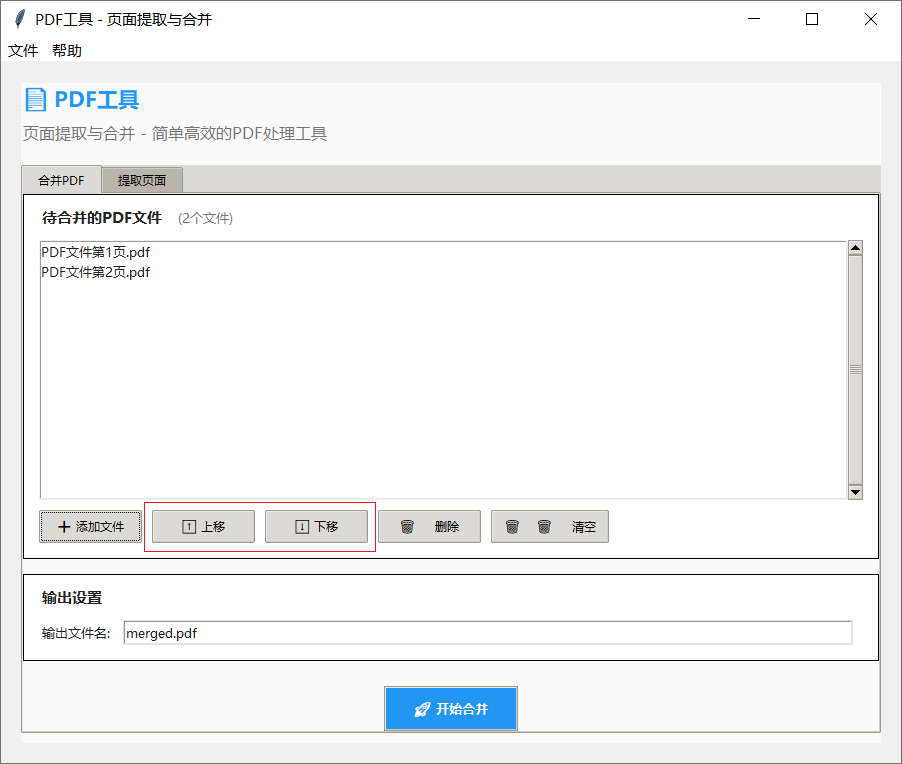This screenshot has height=764, width=902.
Task: Click the down-arrow icon inside 下移 button
Action: click(x=302, y=527)
